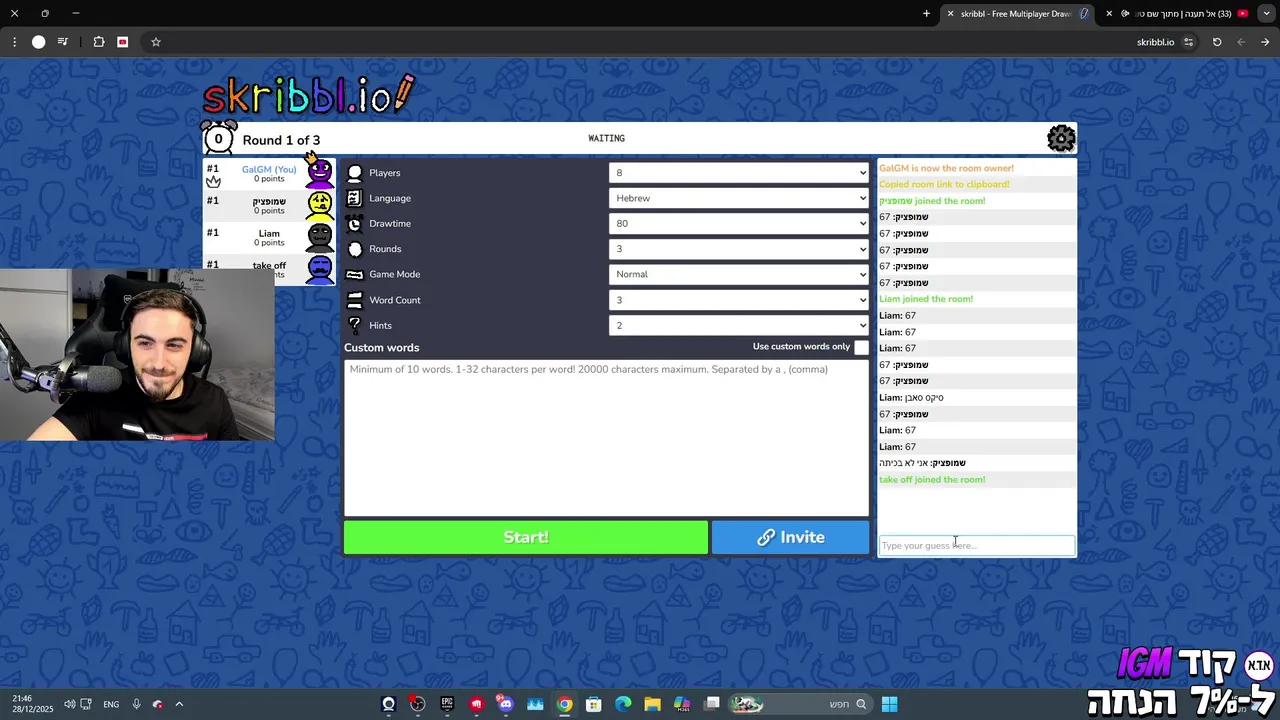Click chat message 'take off joined the room!'
Screen dimensions: 1280x720
click(x=932, y=480)
